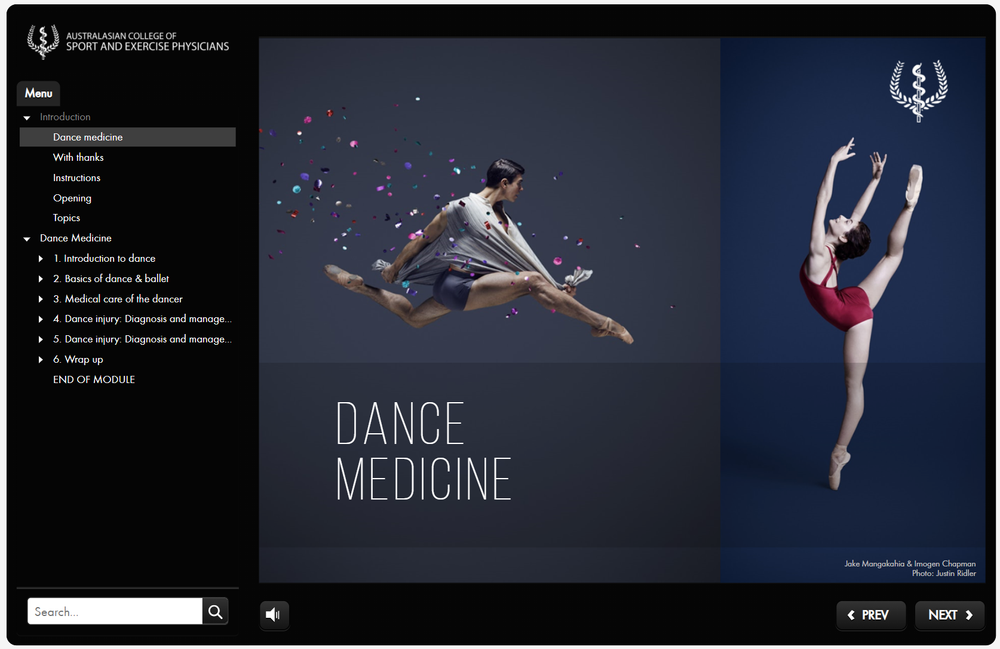This screenshot has width=1000, height=649.
Task: Click the ACSEP laurel logo top left
Action: pos(42,42)
